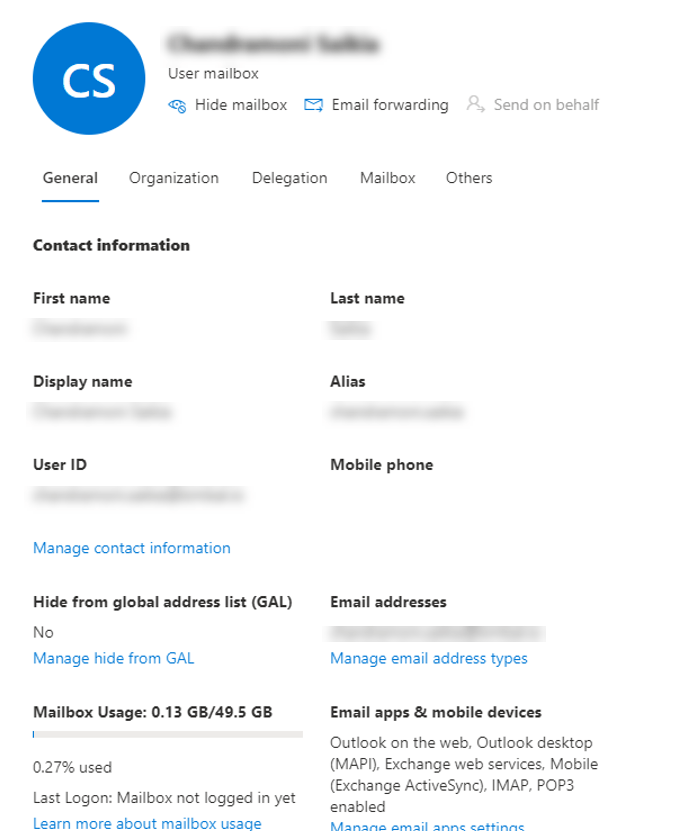Click the Send on behalf text label
The height and width of the screenshot is (831, 681).
(546, 105)
